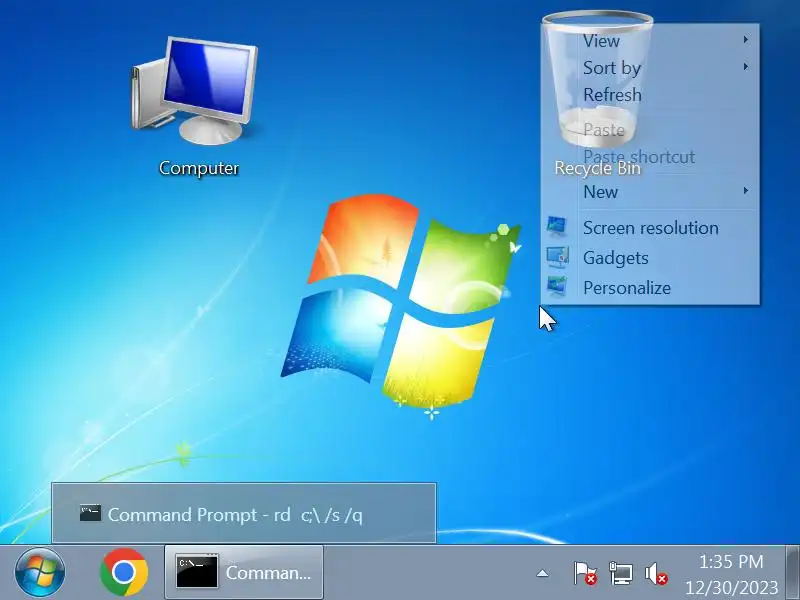This screenshot has width=800, height=600.
Task: Launch Google Chrome from the taskbar
Action: coord(124,572)
